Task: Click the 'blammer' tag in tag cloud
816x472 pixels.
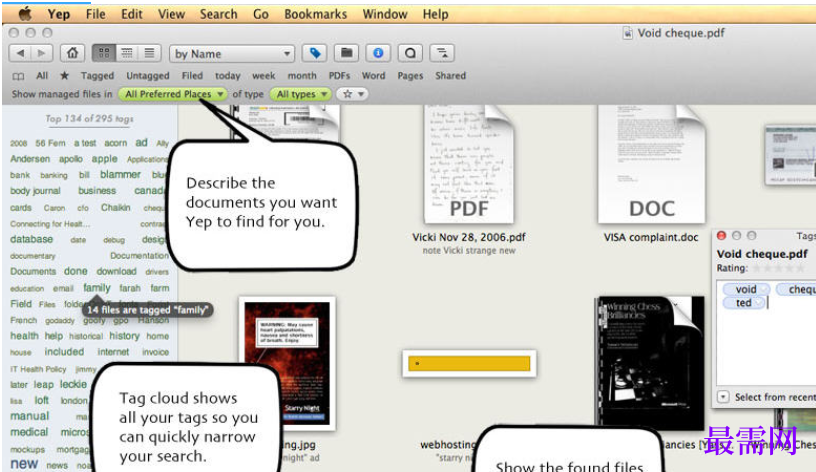Action: [120, 174]
